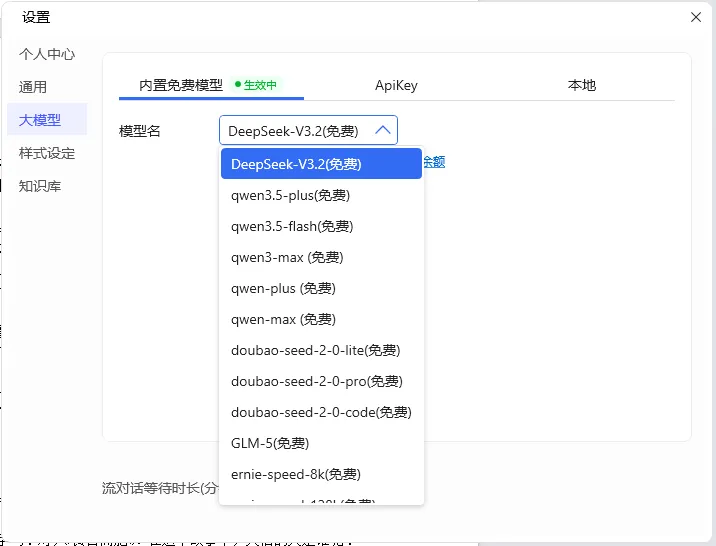Open 样式设定 settings section
The height and width of the screenshot is (546, 716).
coord(47,153)
